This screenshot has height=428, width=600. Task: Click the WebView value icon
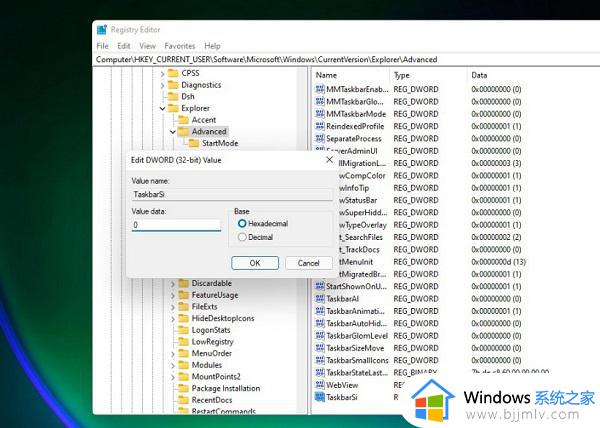(x=320, y=385)
